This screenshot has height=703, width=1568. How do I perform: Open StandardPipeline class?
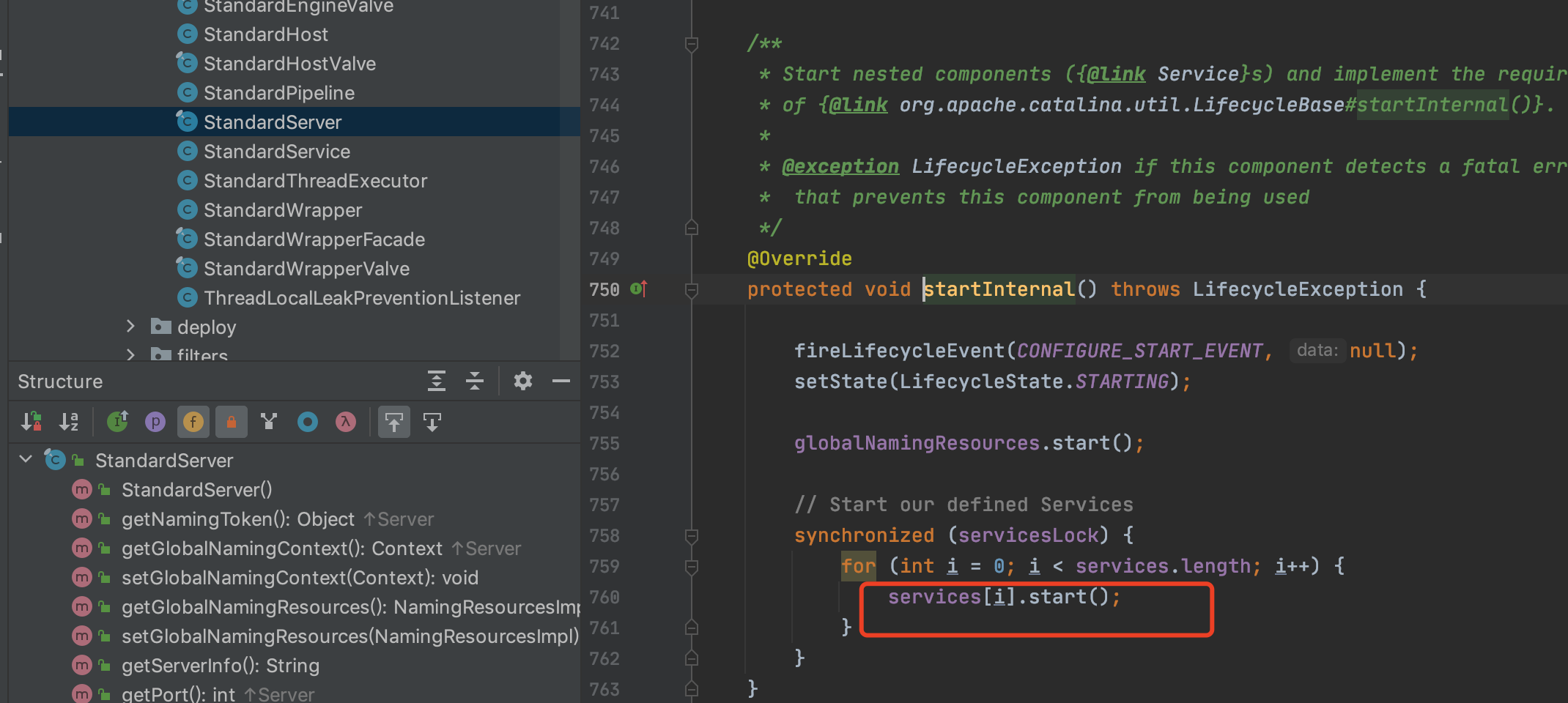coord(279,93)
